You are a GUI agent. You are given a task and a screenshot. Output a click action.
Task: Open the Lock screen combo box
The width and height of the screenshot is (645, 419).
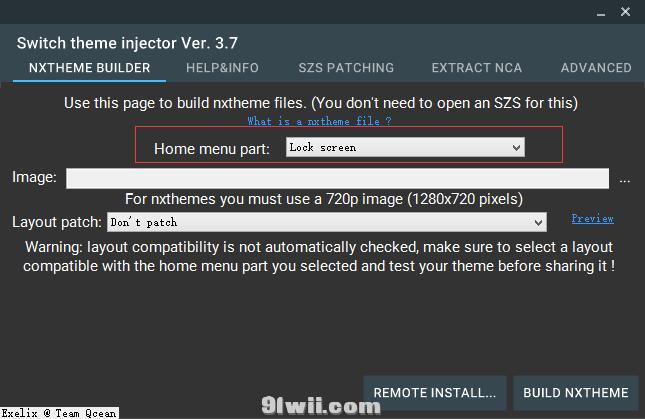(405, 147)
